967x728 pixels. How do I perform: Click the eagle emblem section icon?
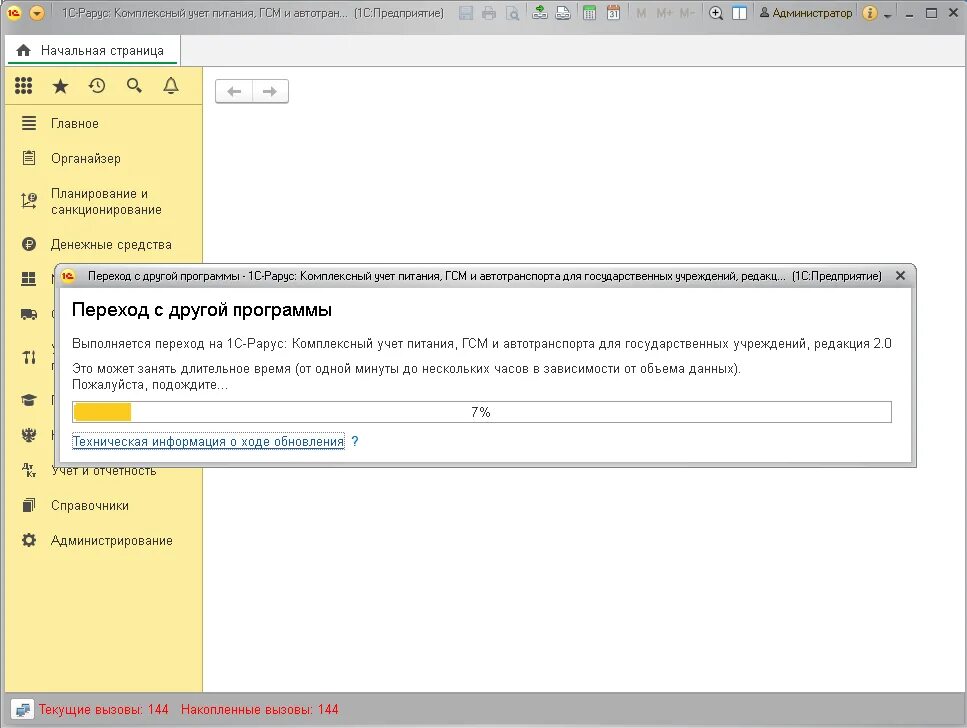(x=28, y=435)
